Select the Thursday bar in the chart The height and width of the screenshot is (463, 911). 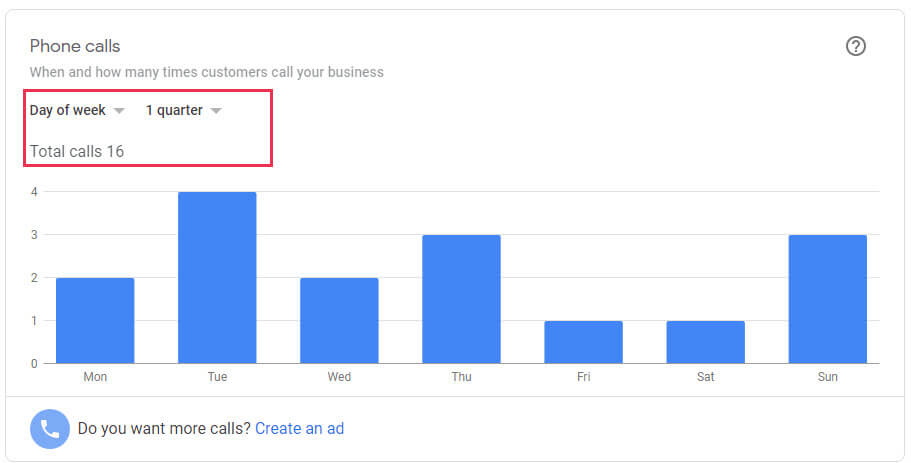pyautogui.click(x=461, y=299)
